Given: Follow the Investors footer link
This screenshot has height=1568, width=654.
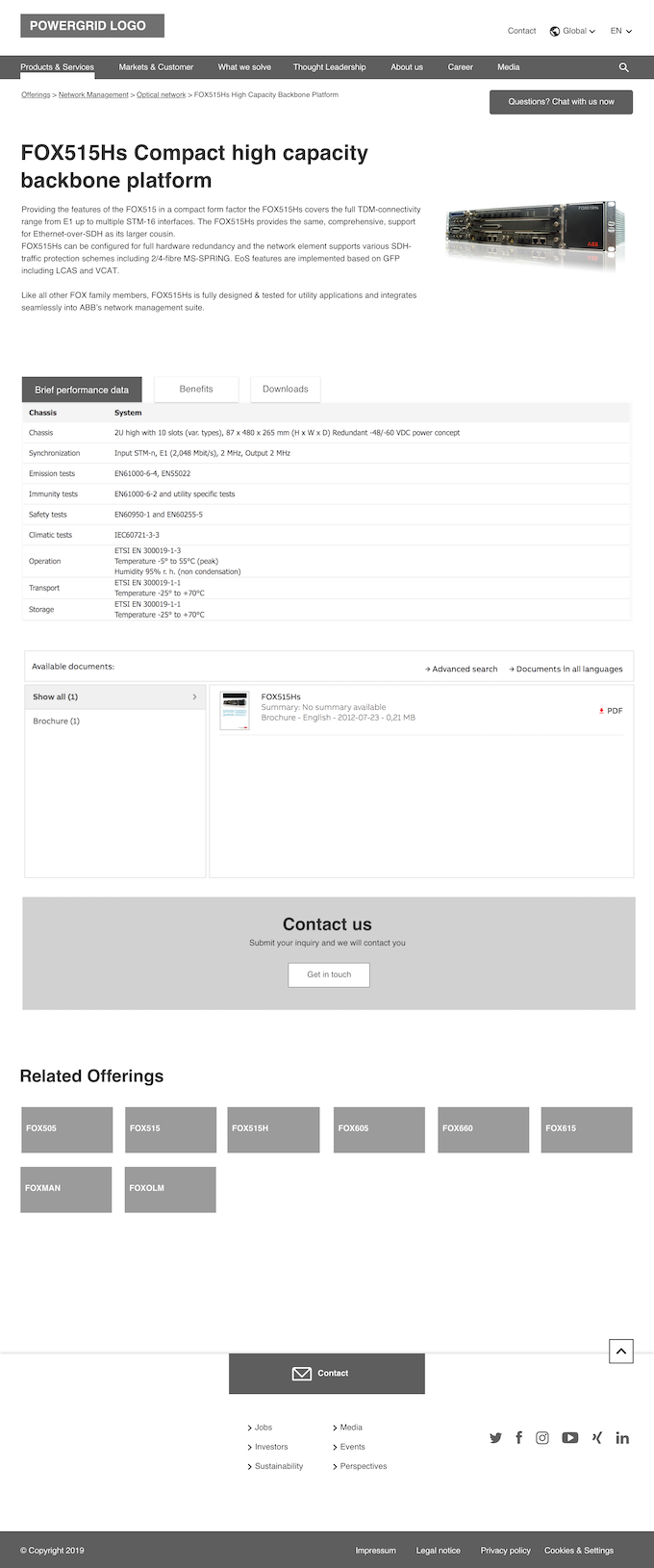Looking at the screenshot, I should pos(268,1447).
